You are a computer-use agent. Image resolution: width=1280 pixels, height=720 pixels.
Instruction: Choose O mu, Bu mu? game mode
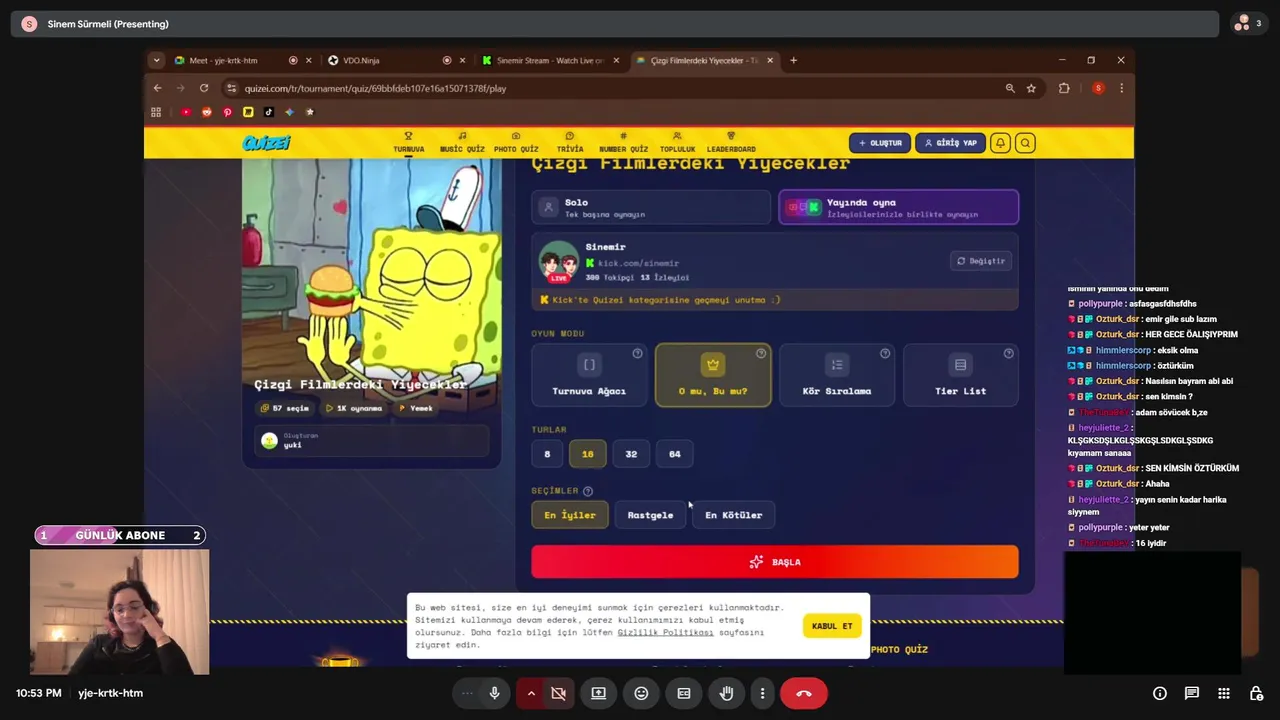point(713,375)
